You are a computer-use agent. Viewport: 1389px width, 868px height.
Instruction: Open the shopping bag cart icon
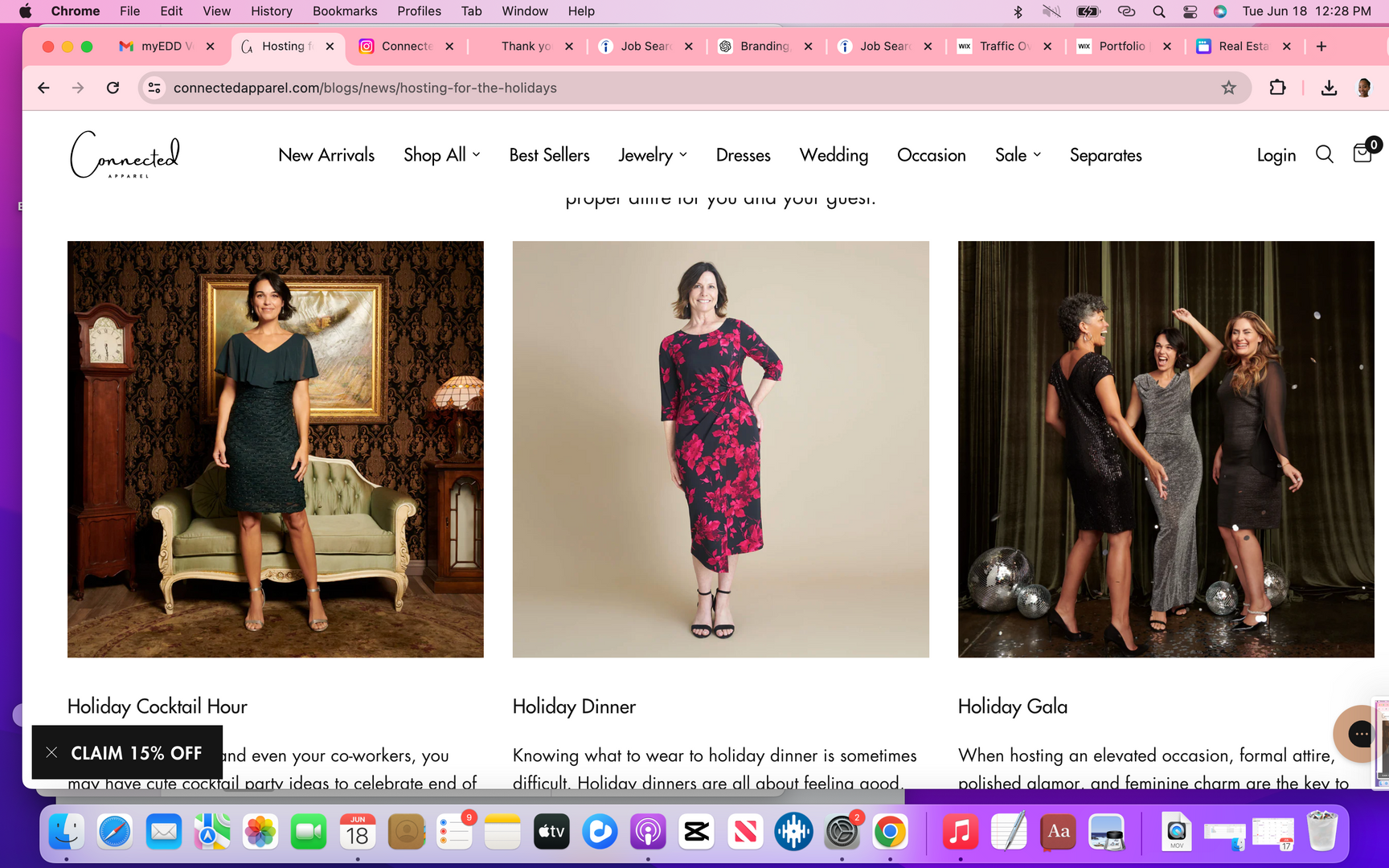click(1364, 151)
